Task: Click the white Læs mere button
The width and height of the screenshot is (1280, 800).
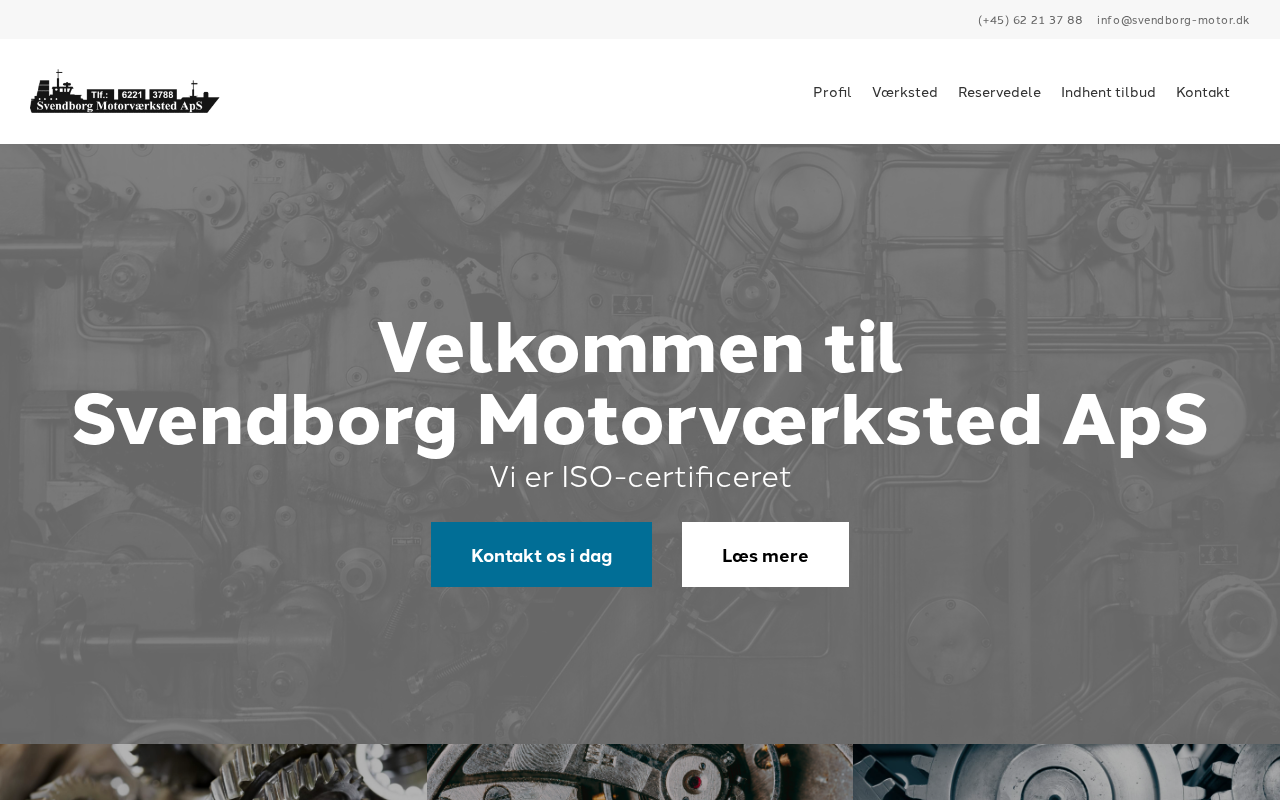Action: click(x=765, y=555)
